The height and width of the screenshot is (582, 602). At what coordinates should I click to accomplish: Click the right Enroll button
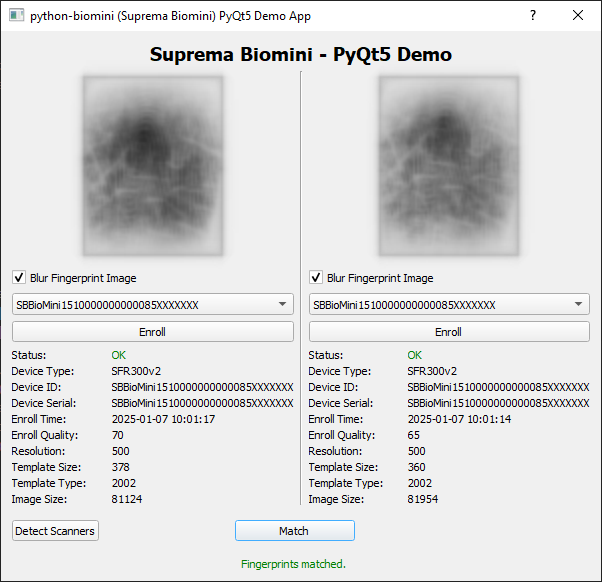coord(449,332)
